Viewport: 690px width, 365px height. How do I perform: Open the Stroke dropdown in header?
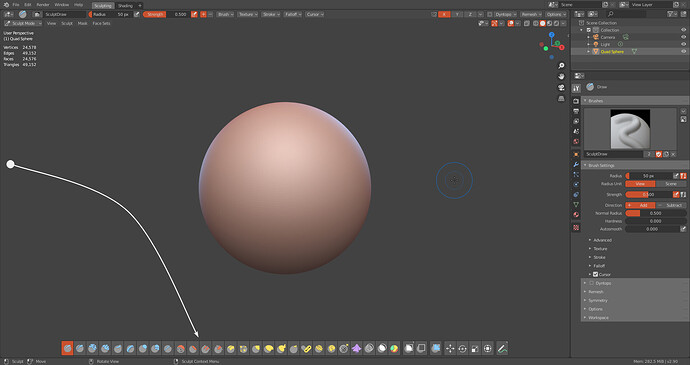271,14
